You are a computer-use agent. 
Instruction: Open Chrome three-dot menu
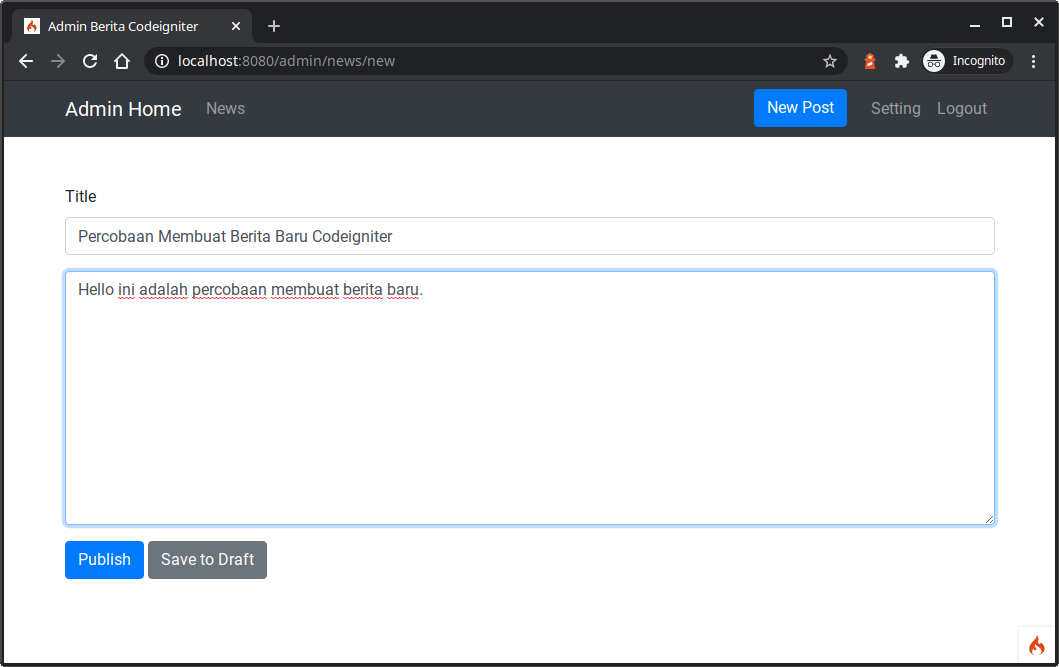(x=1034, y=61)
